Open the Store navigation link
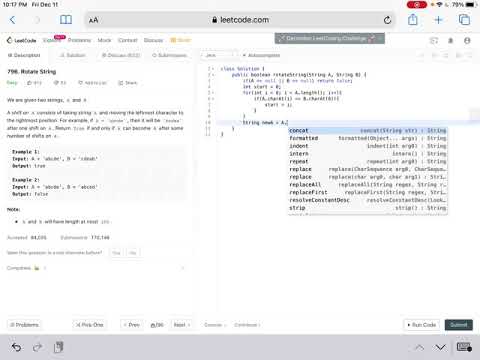This screenshot has width=480, height=360. (180, 40)
